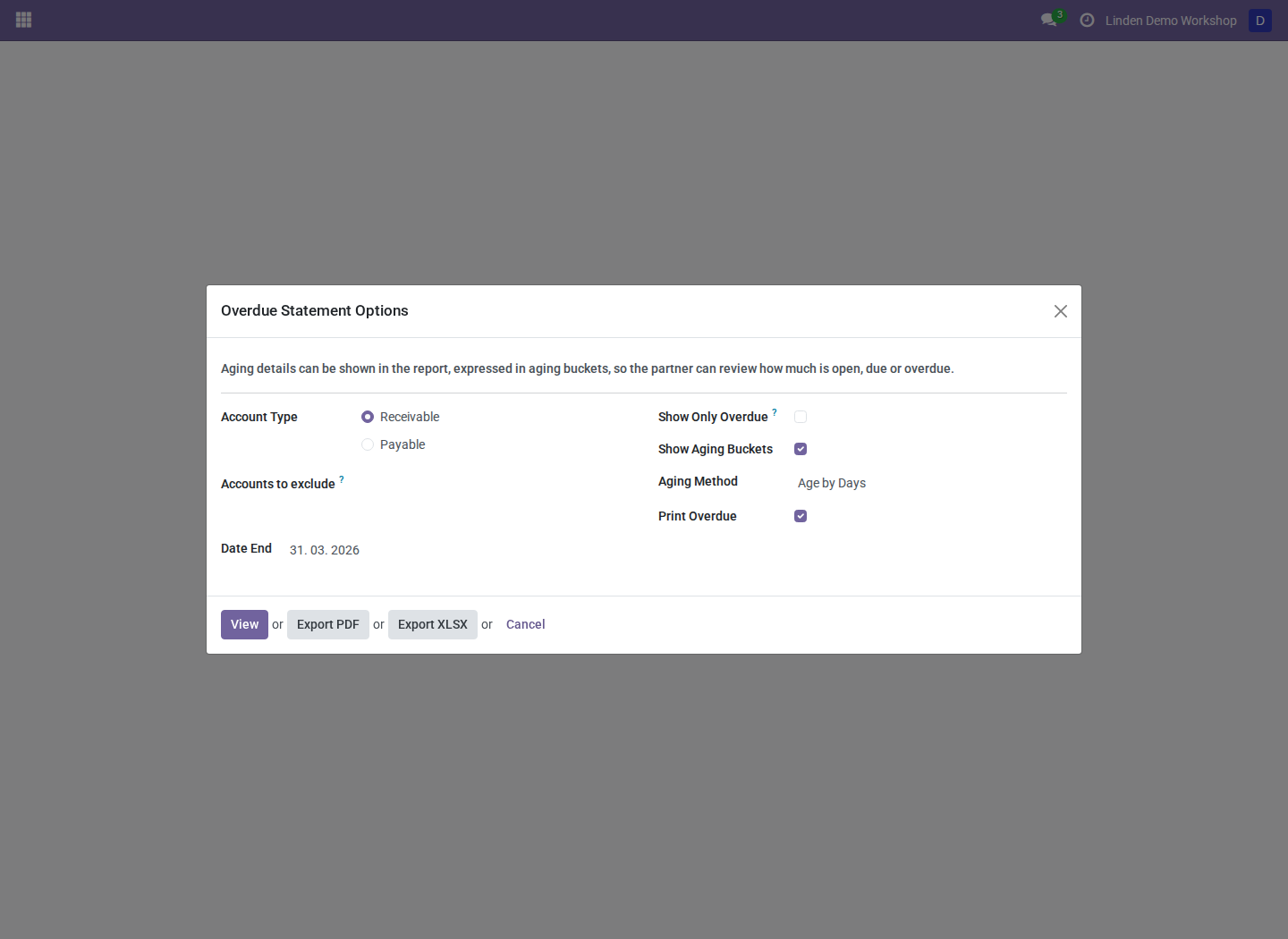This screenshot has width=1288, height=939.
Task: Select the Payable account type
Action: pyautogui.click(x=368, y=444)
